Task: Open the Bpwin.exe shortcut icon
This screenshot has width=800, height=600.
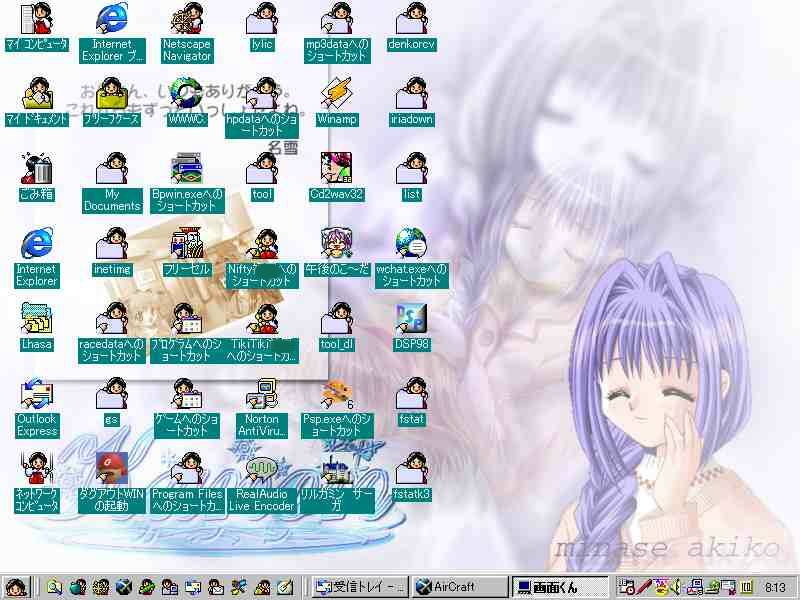Action: (187, 170)
